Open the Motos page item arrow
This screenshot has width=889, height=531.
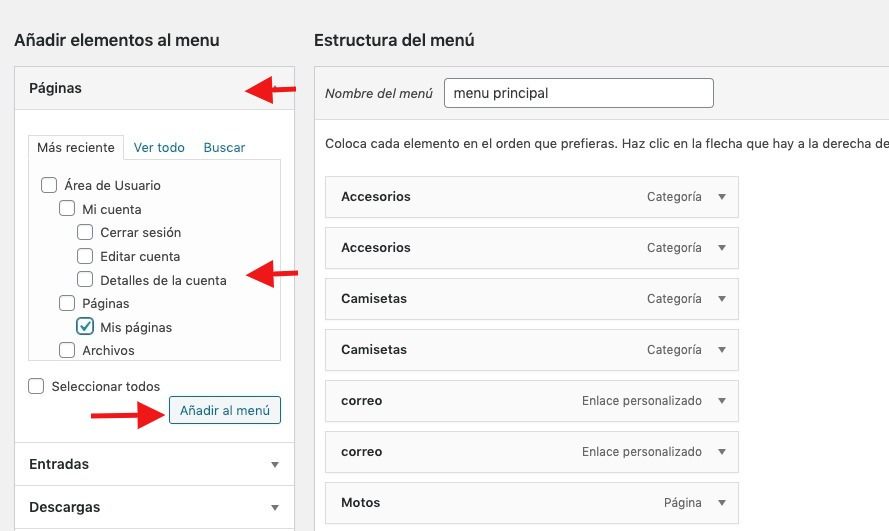pos(722,503)
